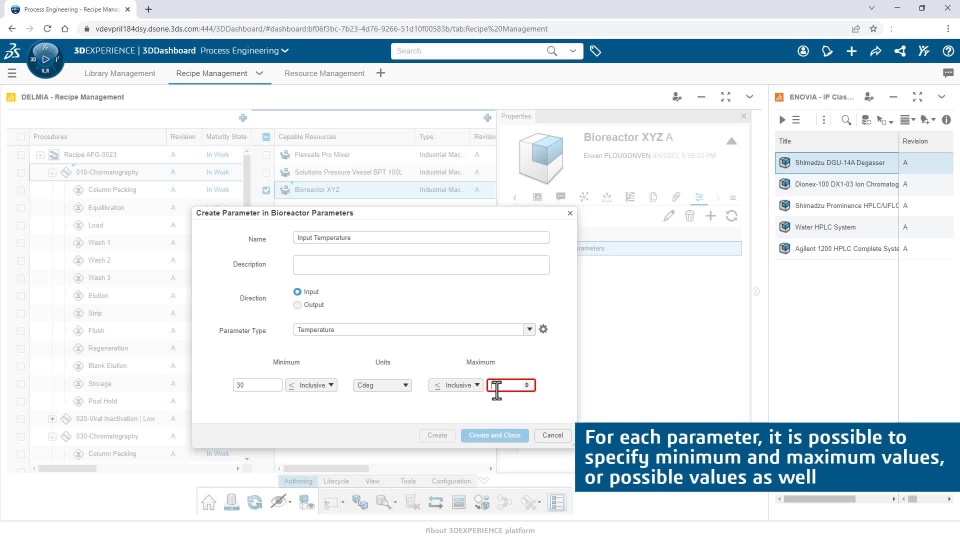Check the Recipe AFG-0023 row checkbox

coord(21,155)
